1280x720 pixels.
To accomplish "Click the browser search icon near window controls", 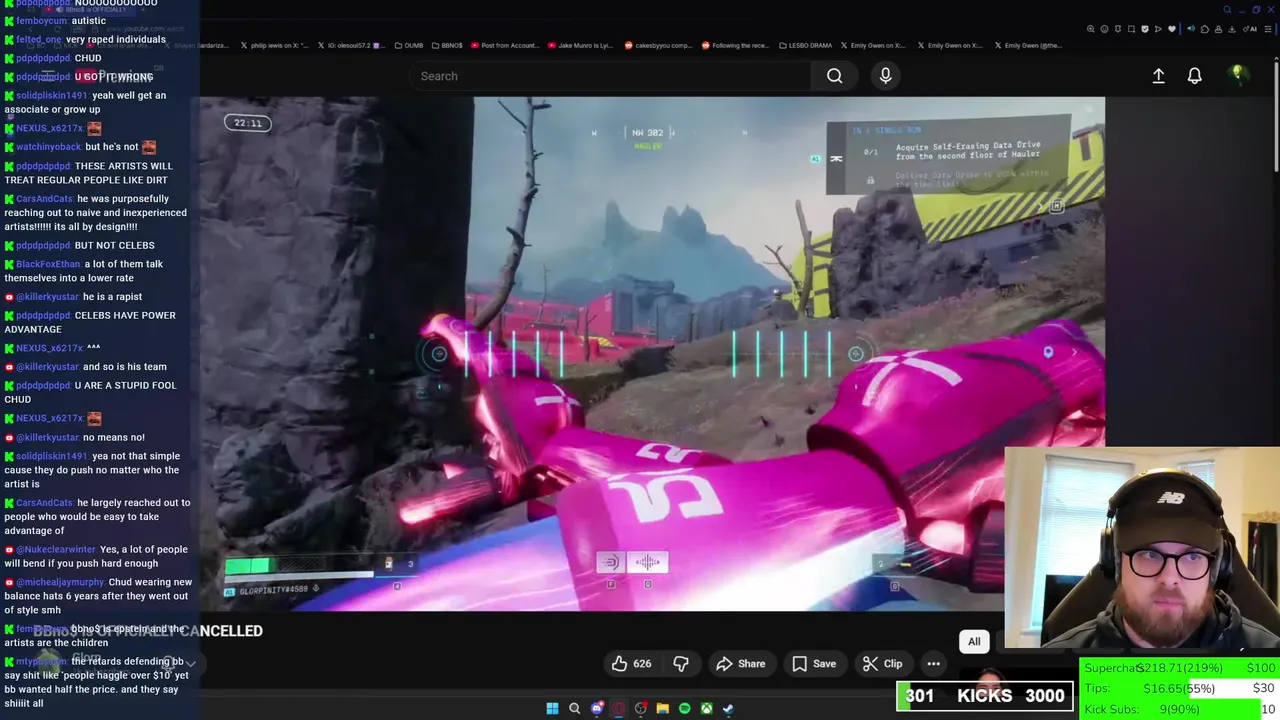I will [1228, 10].
